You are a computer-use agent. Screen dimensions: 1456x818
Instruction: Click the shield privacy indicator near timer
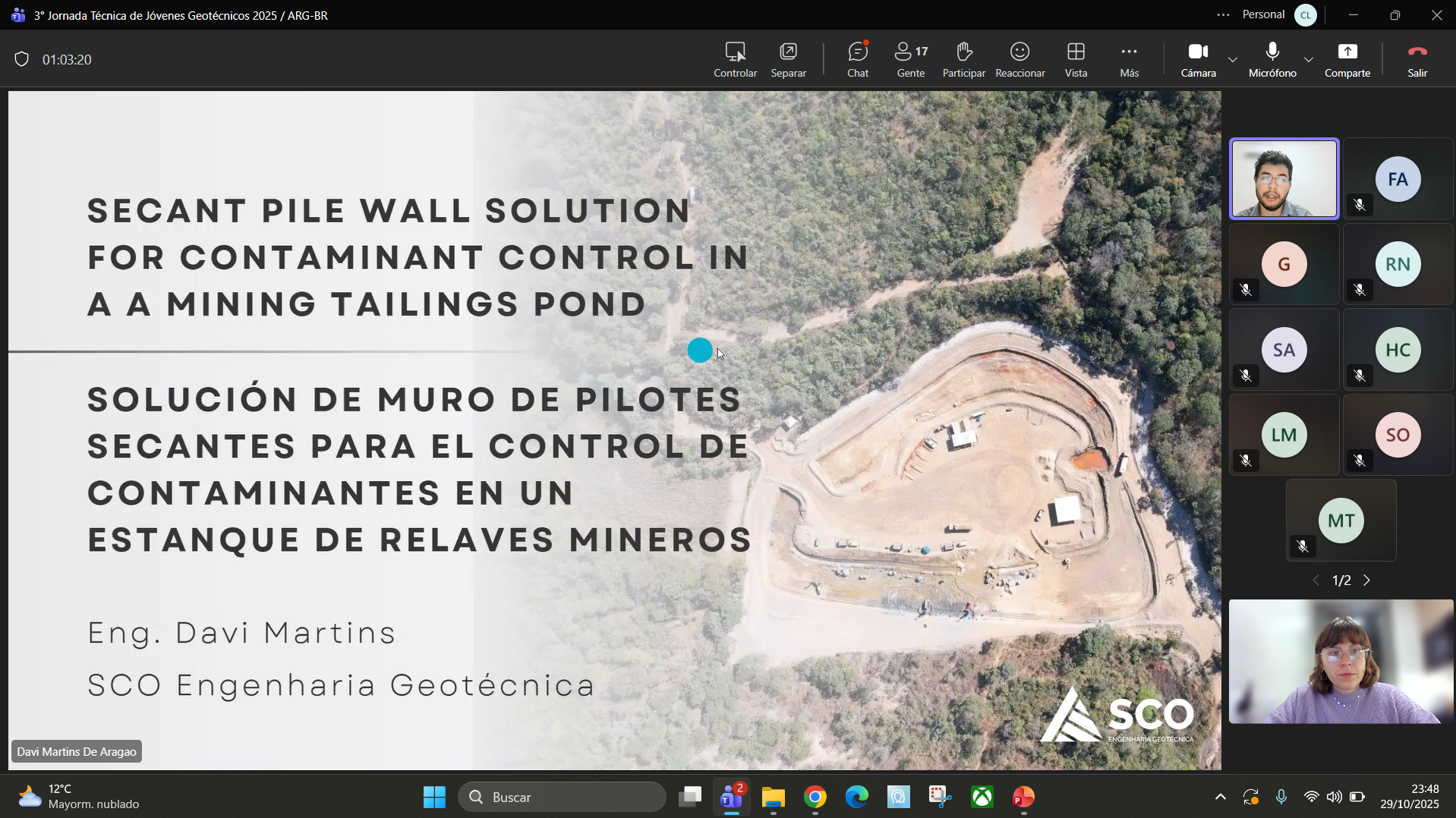tap(21, 59)
